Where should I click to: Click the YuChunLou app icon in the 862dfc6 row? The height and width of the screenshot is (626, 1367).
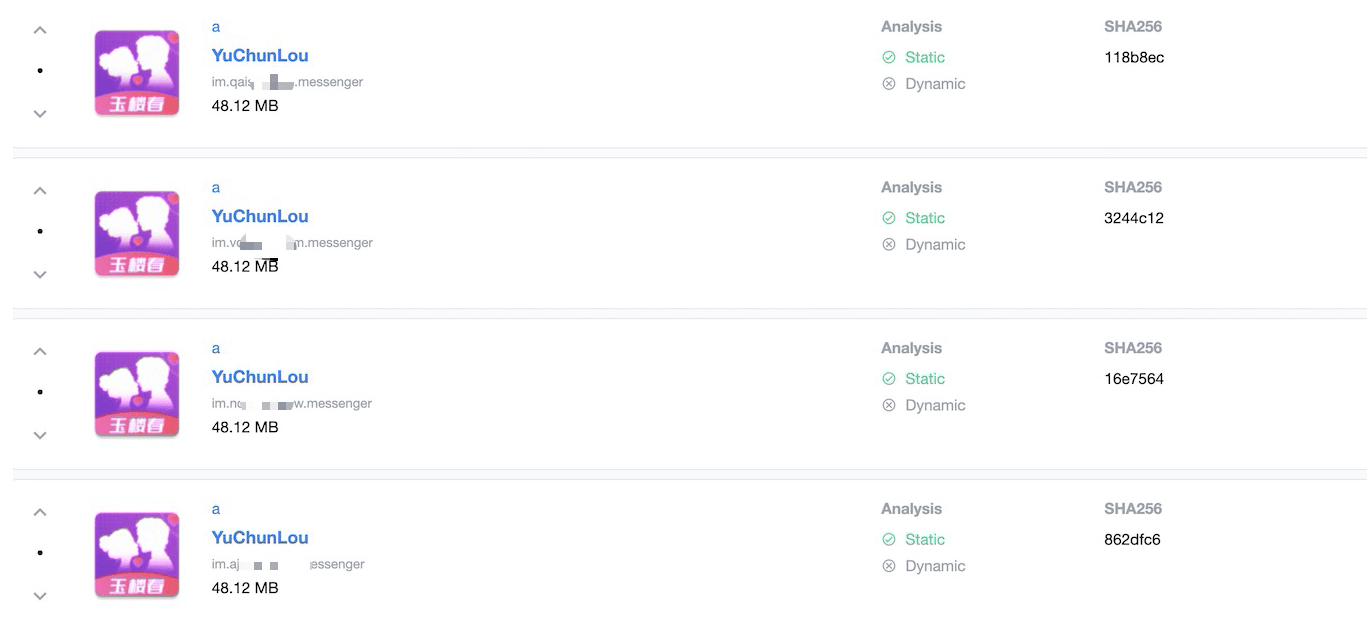pyautogui.click(x=137, y=554)
